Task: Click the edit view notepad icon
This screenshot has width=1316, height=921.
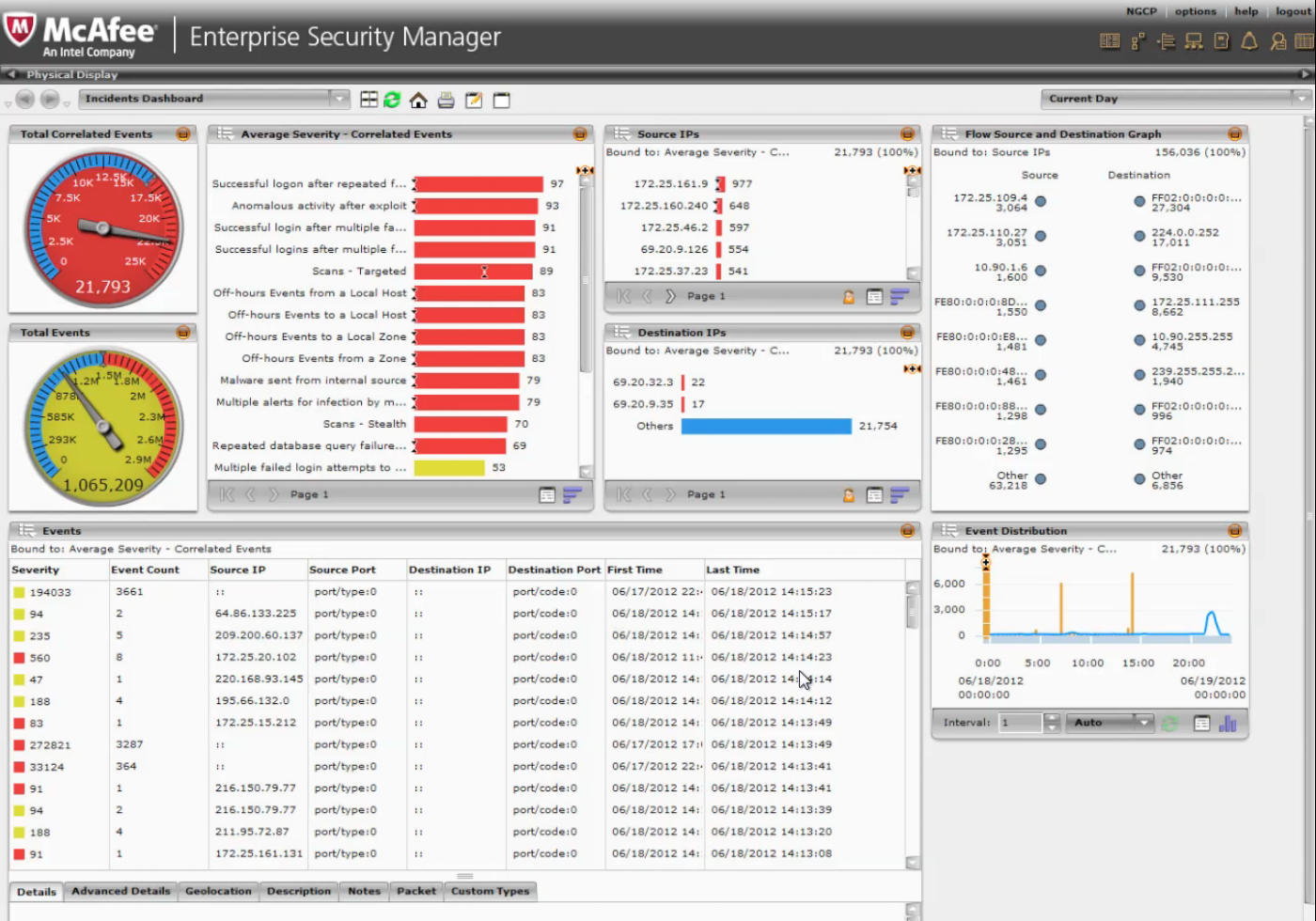Action: pos(474,100)
